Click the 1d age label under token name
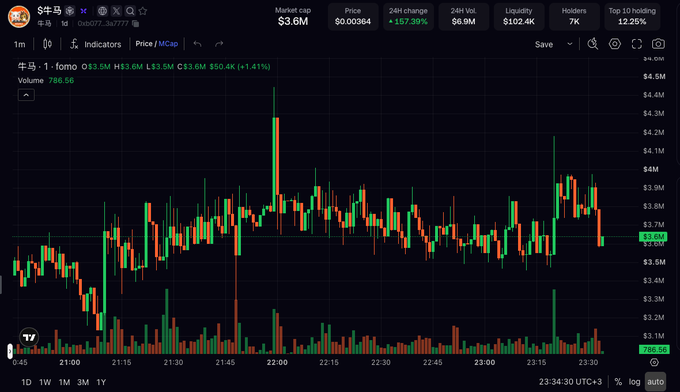 pos(65,23)
